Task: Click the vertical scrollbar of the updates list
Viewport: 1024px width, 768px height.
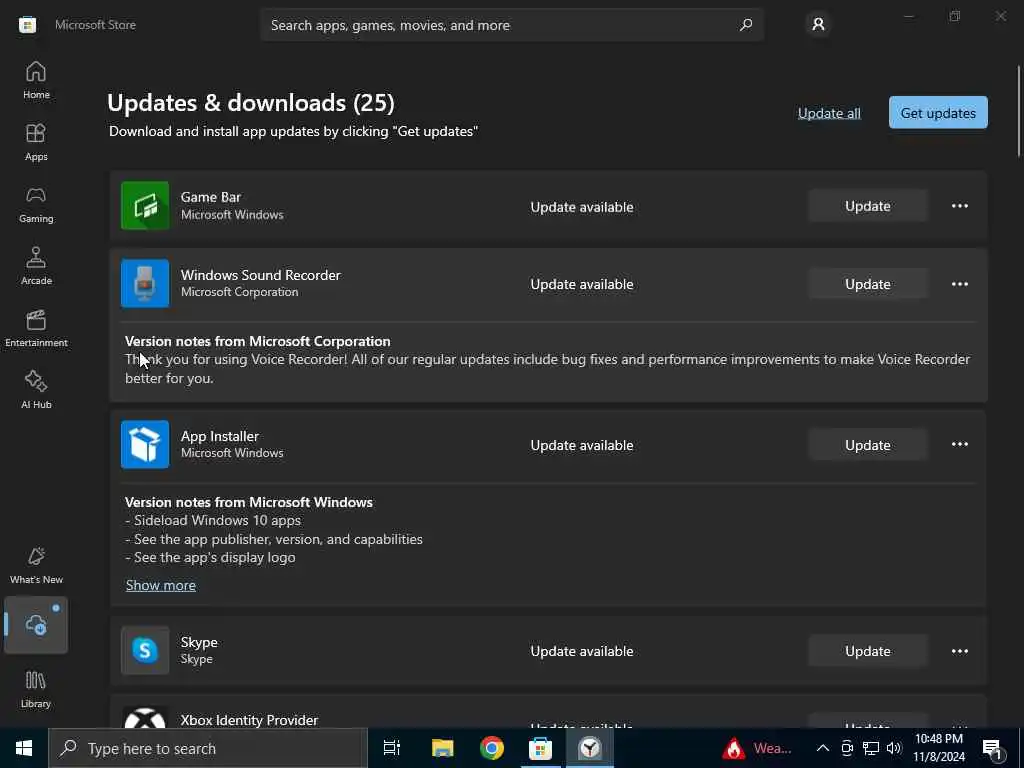Action: pyautogui.click(x=1018, y=111)
